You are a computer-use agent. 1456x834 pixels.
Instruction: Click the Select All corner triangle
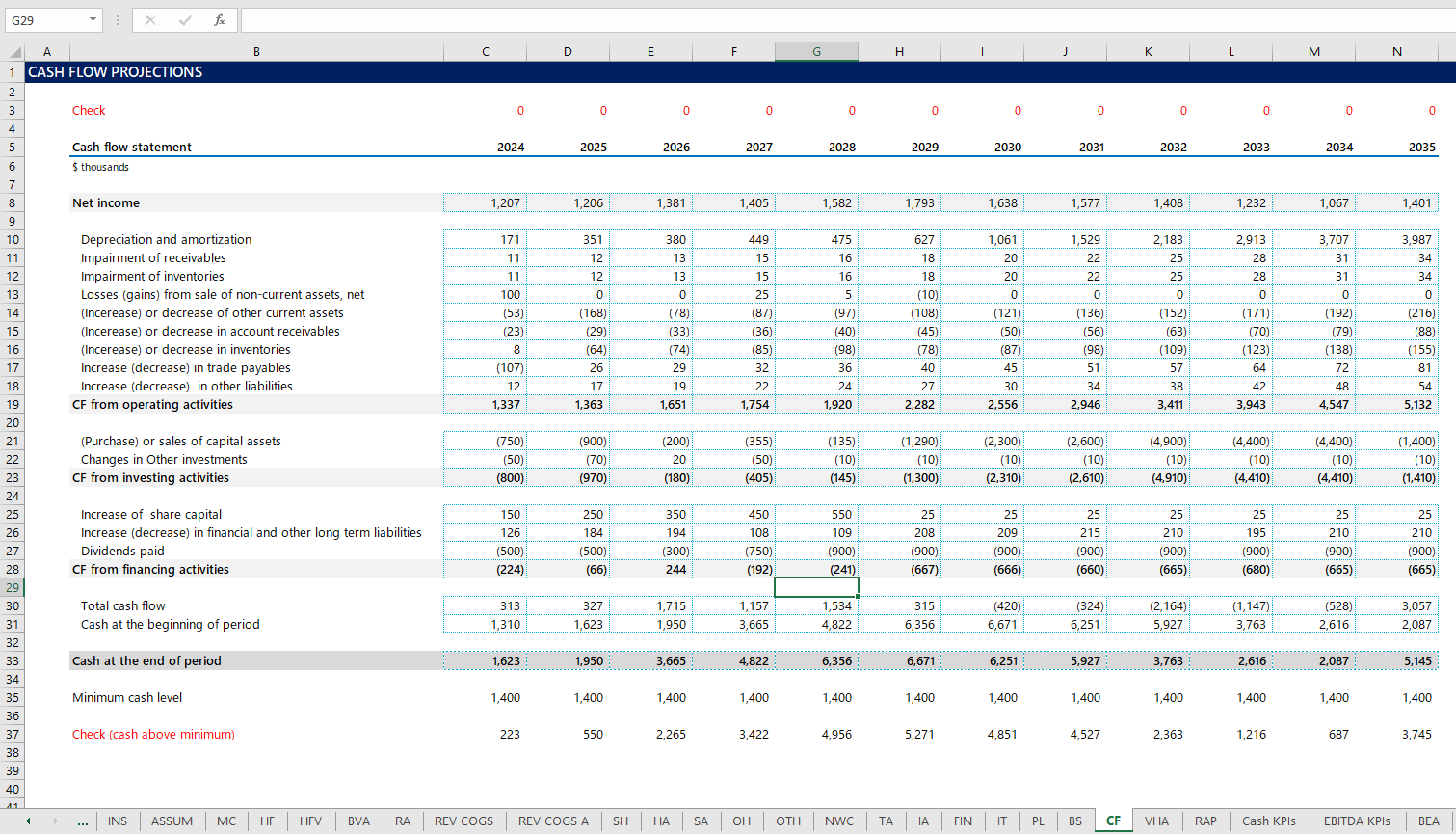coord(14,52)
